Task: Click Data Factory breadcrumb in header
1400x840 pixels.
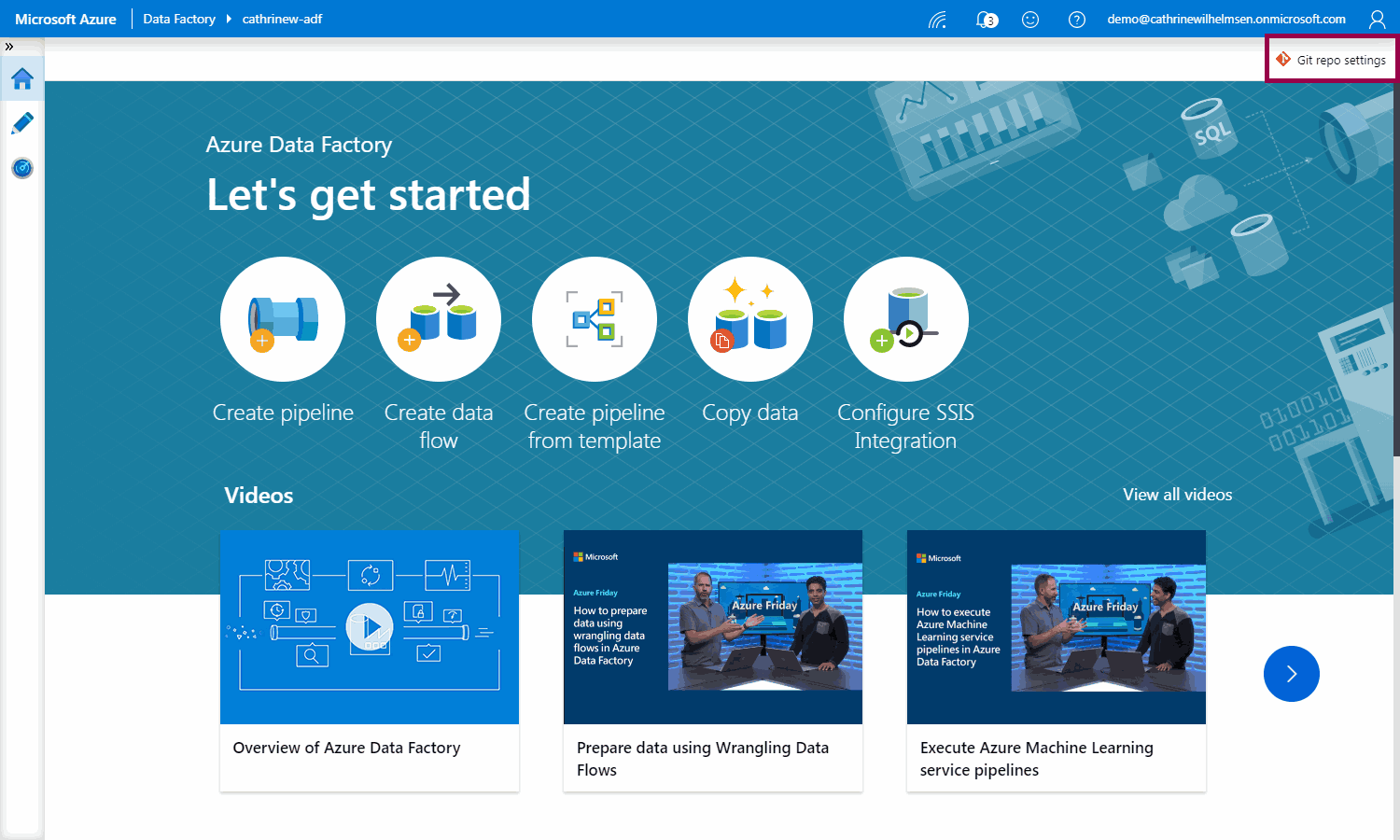Action: pos(179,20)
